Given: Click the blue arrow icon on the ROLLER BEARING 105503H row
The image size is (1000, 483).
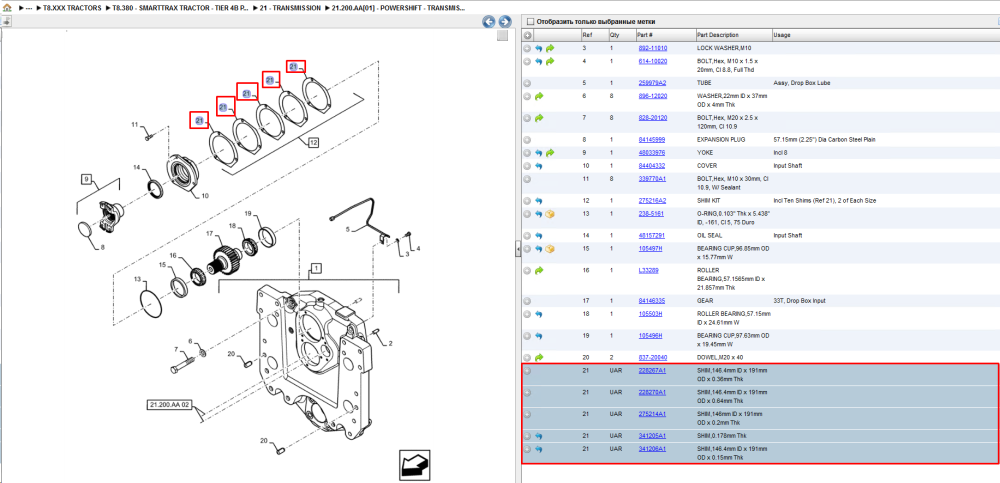Looking at the screenshot, I should pos(539,314).
